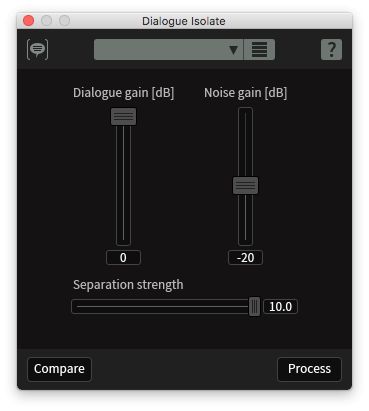Click the Process button
Screen dimensions: 369x411
coord(309,369)
